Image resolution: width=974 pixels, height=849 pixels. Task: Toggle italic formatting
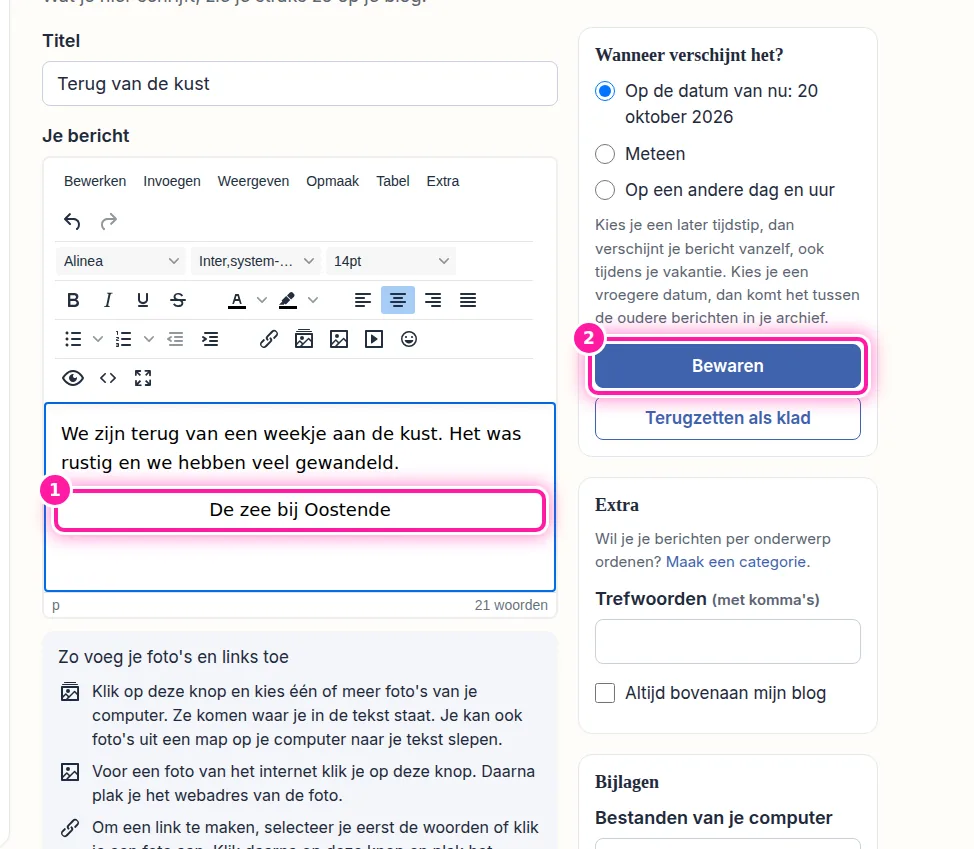[107, 301]
